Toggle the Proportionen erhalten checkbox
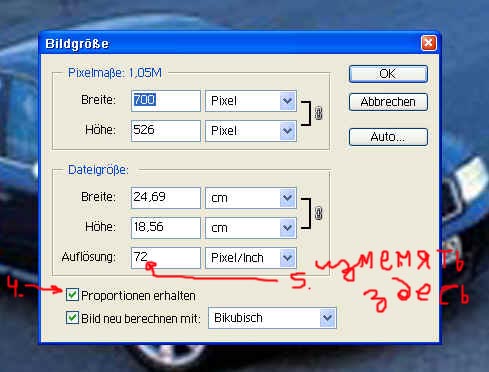The width and height of the screenshot is (489, 372). coord(72,295)
